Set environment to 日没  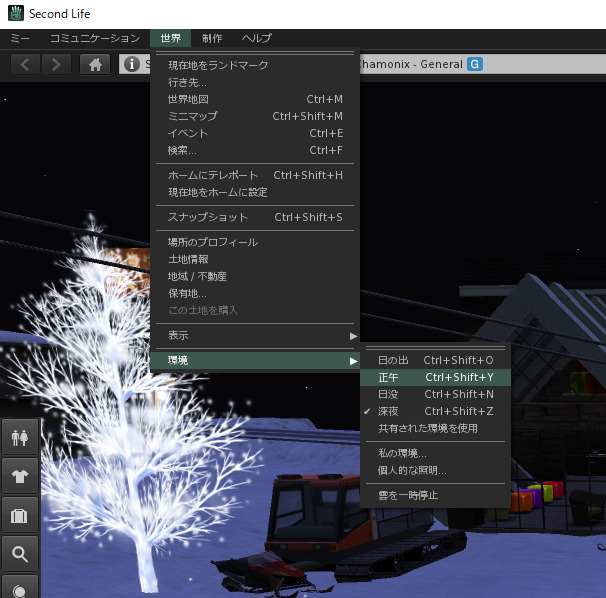[436, 394]
